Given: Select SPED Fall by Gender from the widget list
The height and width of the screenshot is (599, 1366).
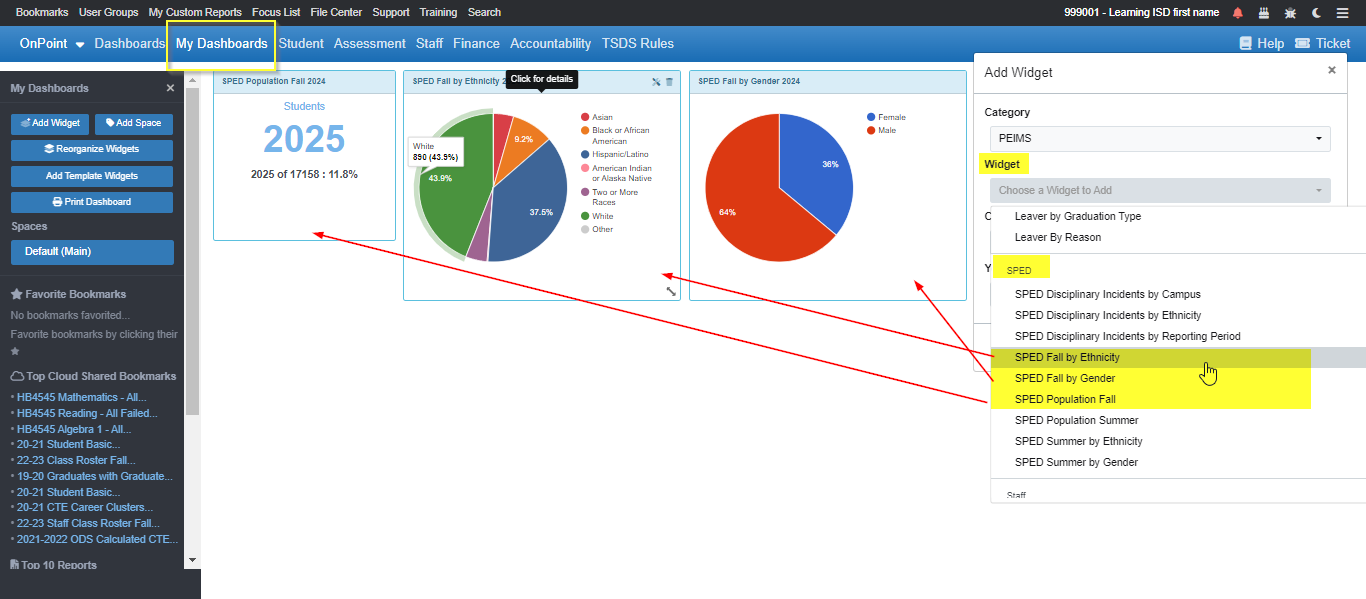Looking at the screenshot, I should coord(1064,378).
